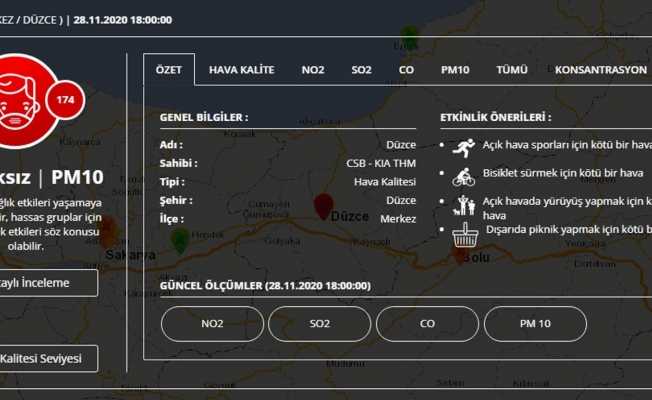
Task: Select the red map marker at Düzce
Action: coord(322,205)
